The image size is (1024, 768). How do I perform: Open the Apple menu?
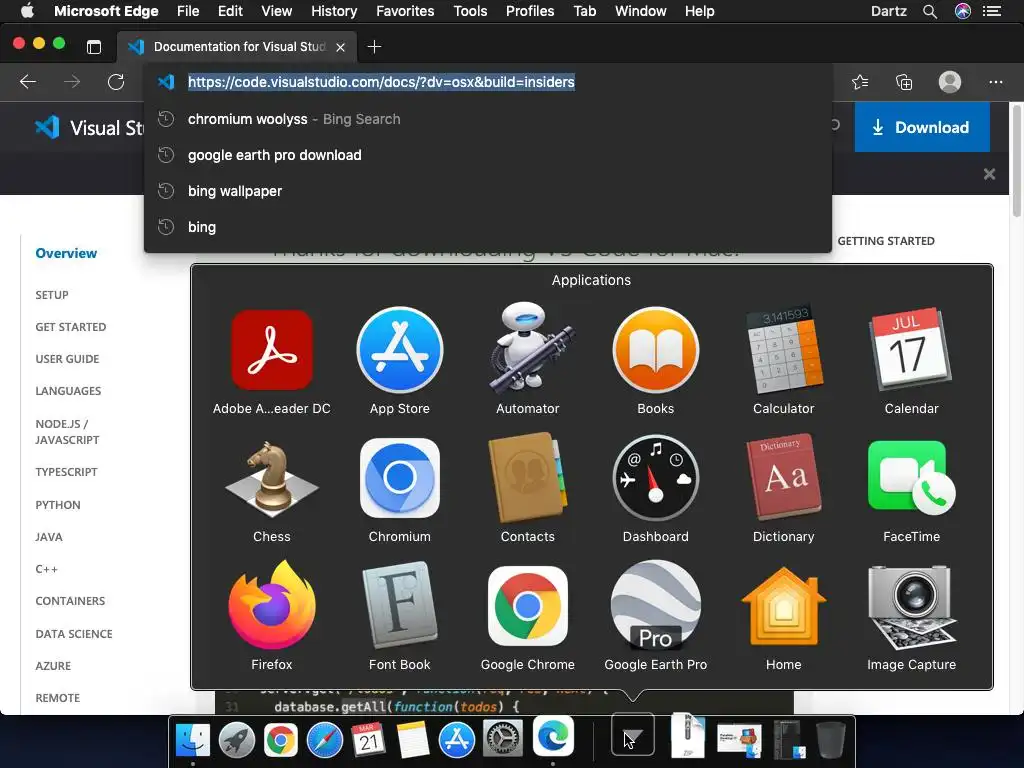point(27,10)
